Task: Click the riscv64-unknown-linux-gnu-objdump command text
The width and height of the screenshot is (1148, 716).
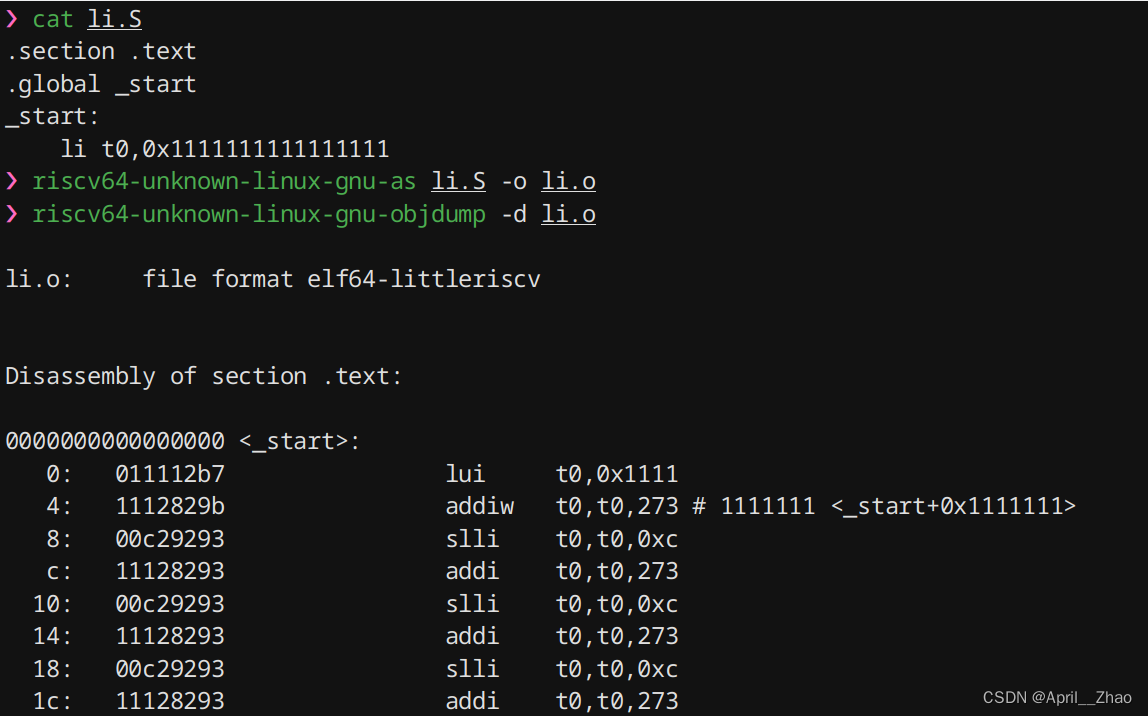Action: tap(259, 214)
